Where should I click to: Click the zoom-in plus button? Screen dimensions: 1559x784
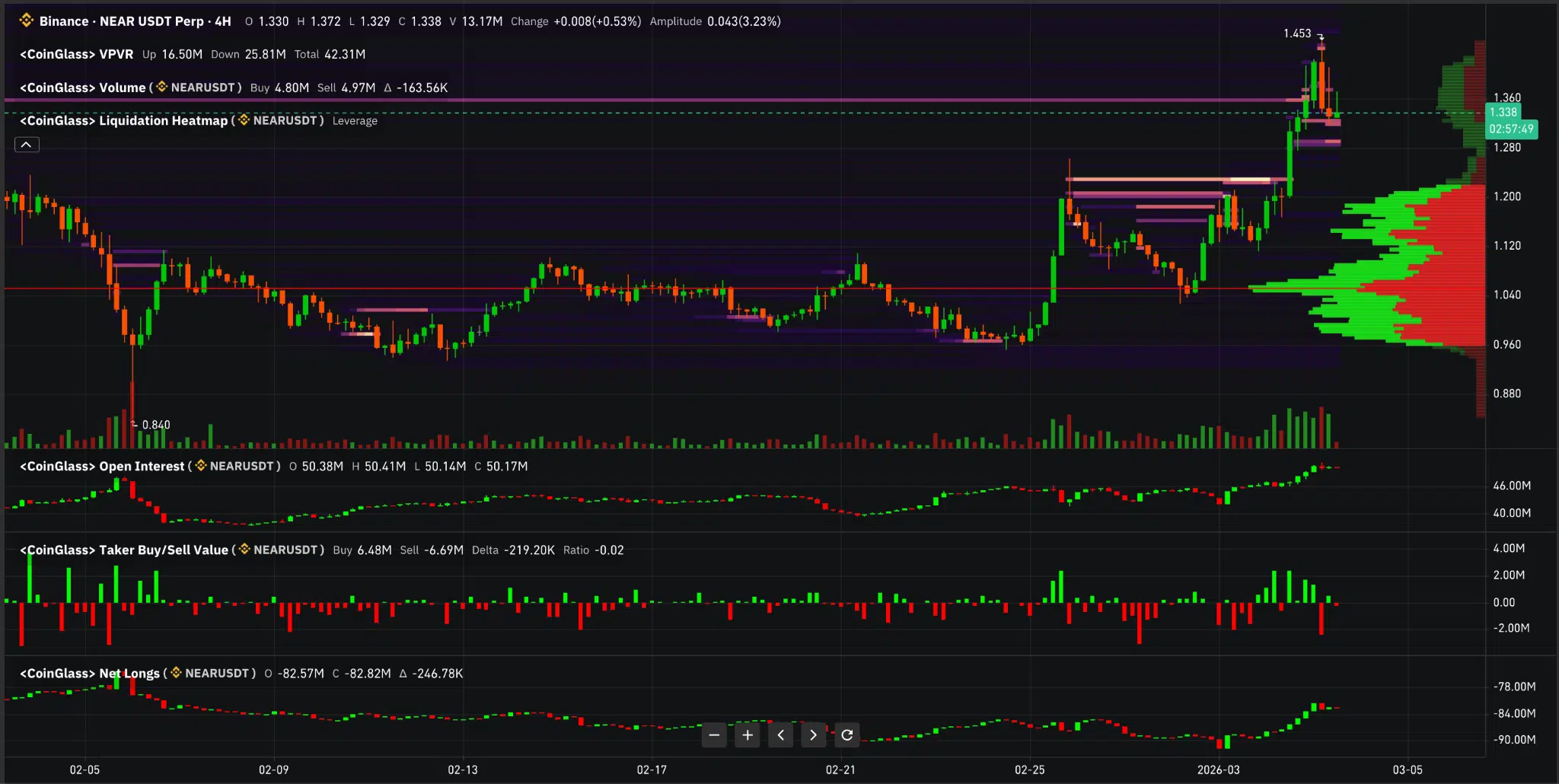(747, 735)
